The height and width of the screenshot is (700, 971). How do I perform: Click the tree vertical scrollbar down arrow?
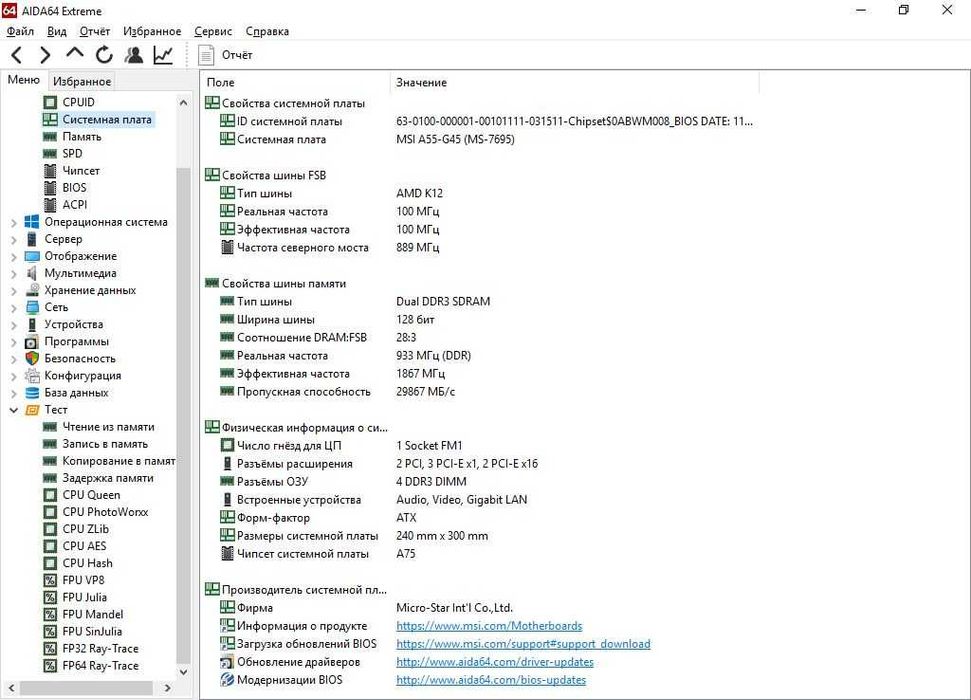[183, 672]
